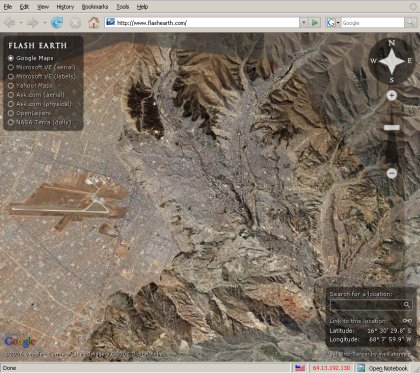This screenshot has width=420, height=373.
Task: Open the File menu
Action: [x=8, y=7]
